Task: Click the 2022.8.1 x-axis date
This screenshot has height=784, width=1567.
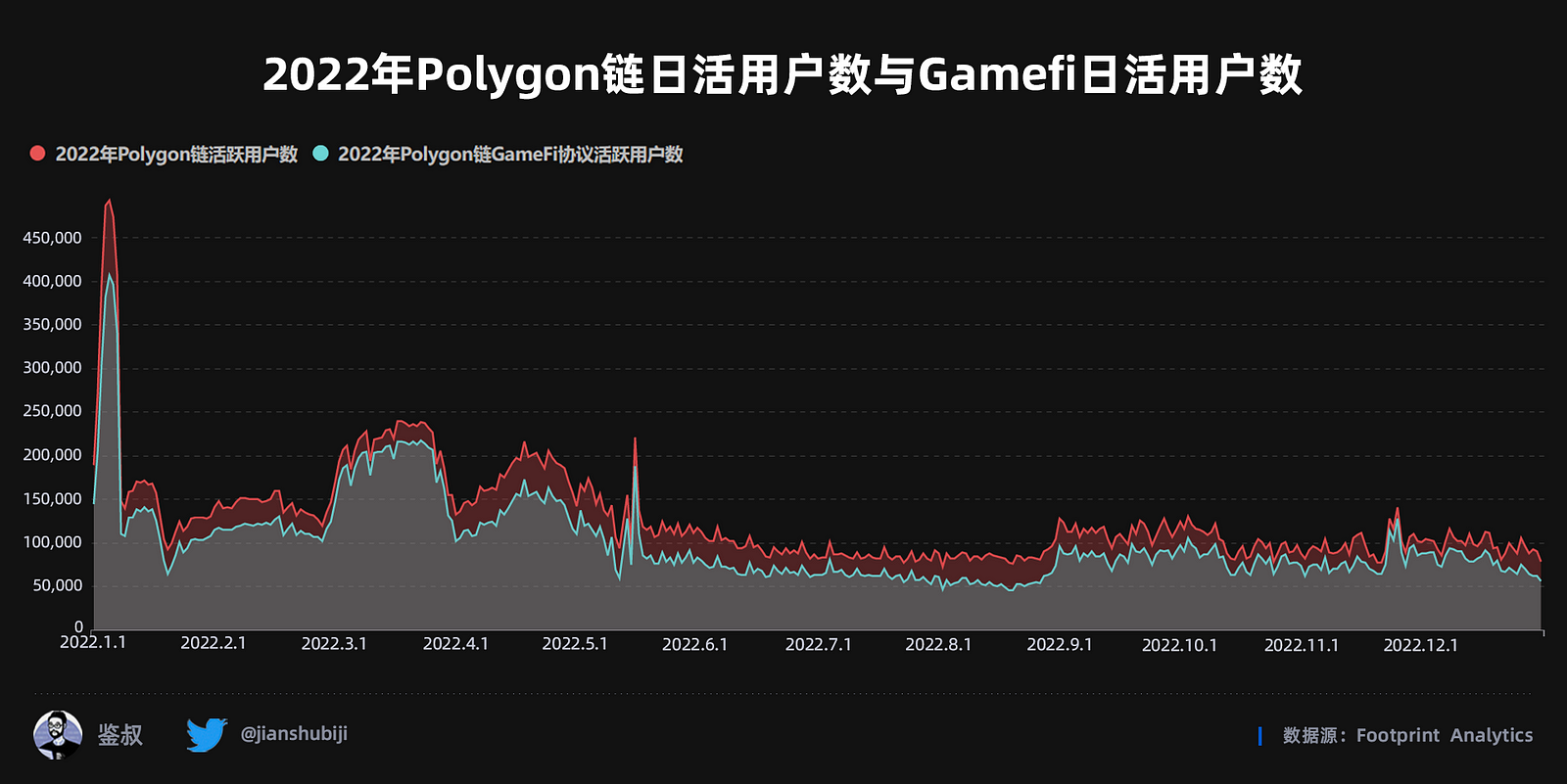Action: coord(938,645)
